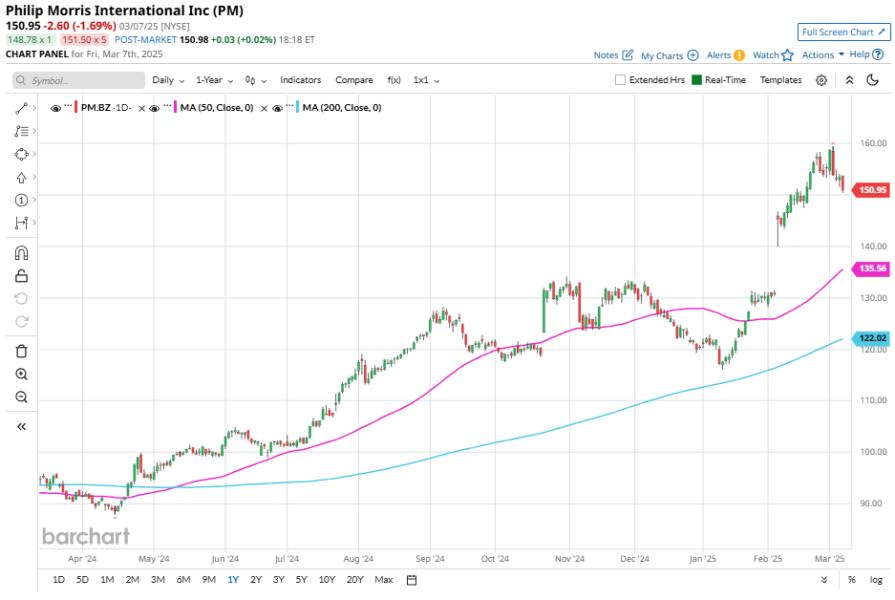Open the Indicators menu
The height and width of the screenshot is (600, 895).
[x=300, y=80]
